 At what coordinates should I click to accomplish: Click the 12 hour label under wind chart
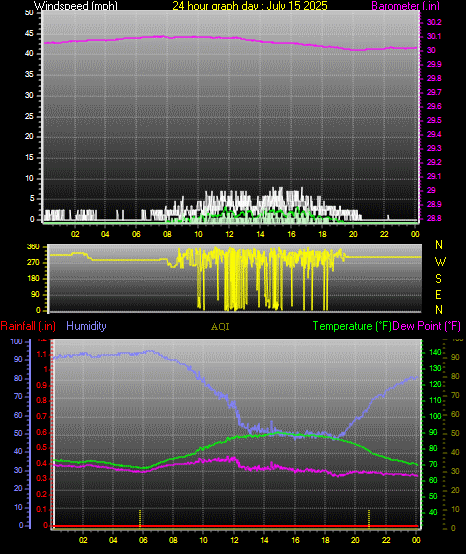[x=229, y=234]
